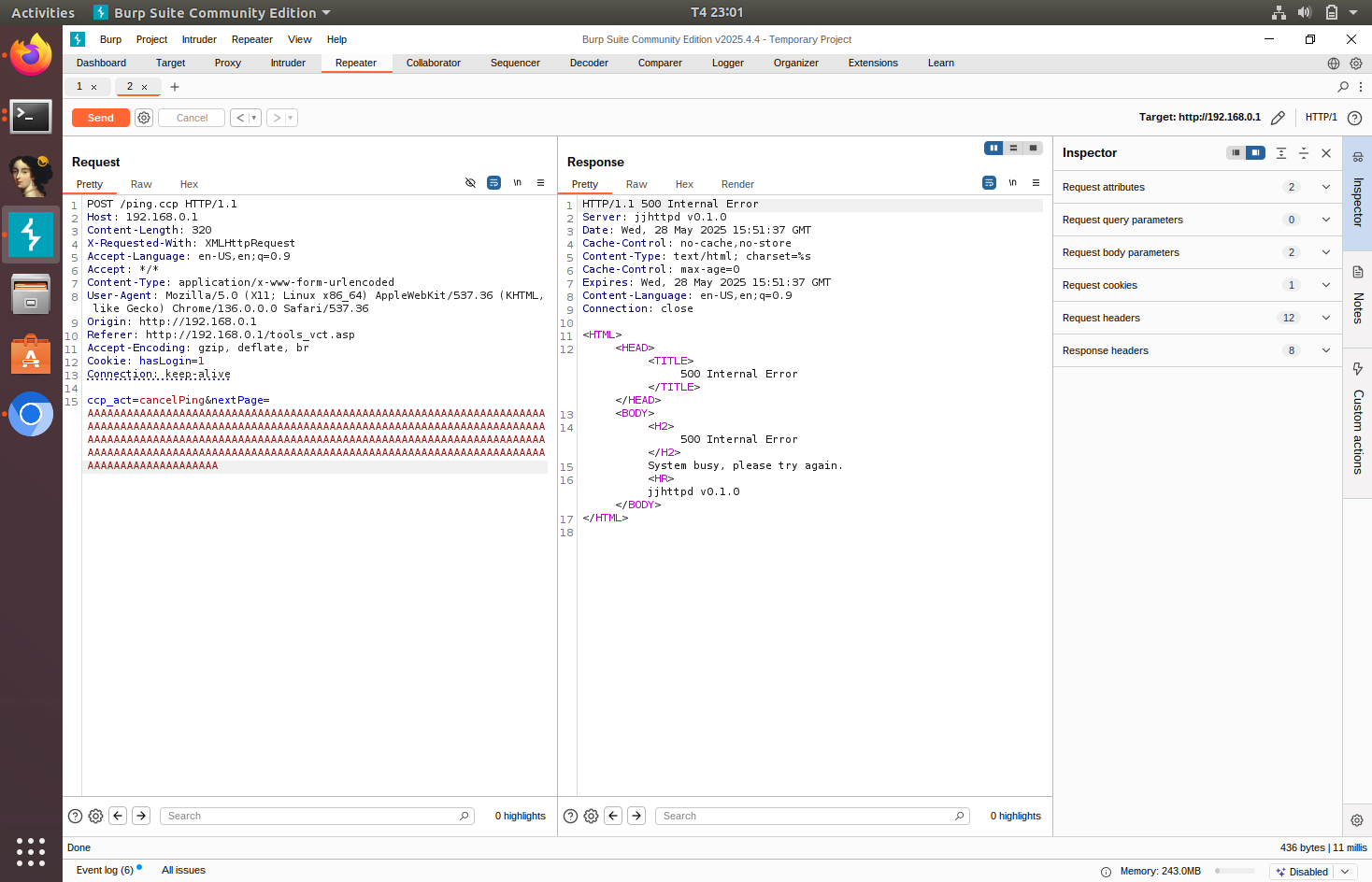
Task: Toggle request non-printable characters visibility
Action: (470, 183)
